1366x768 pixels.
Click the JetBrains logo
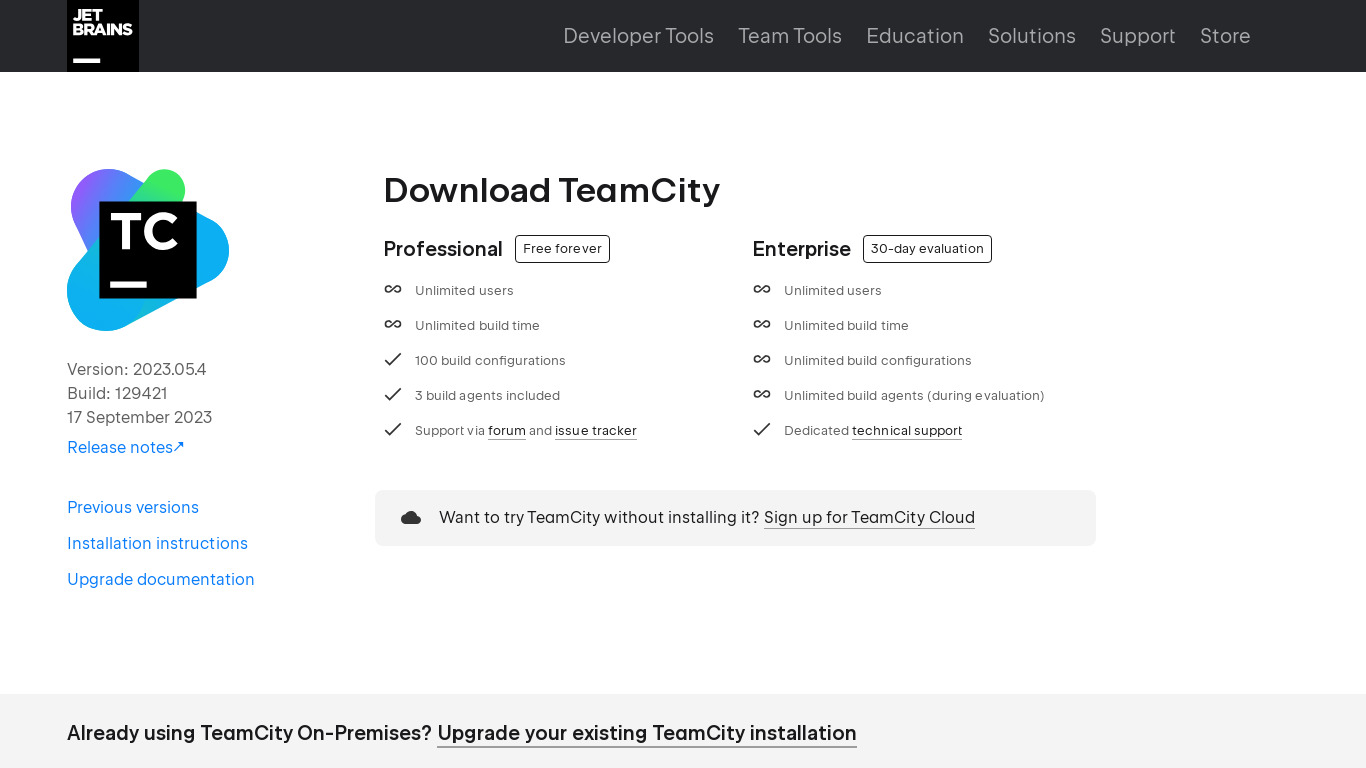tap(103, 36)
